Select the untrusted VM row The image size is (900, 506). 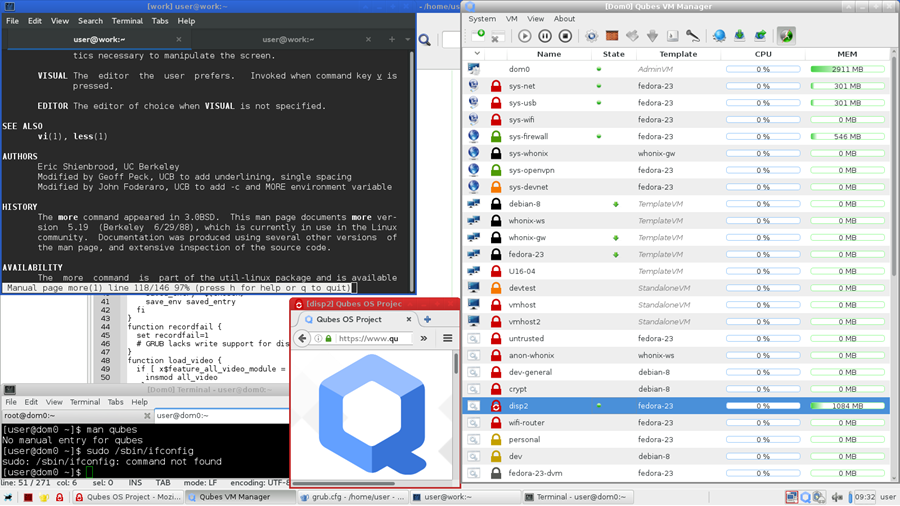(x=676, y=338)
